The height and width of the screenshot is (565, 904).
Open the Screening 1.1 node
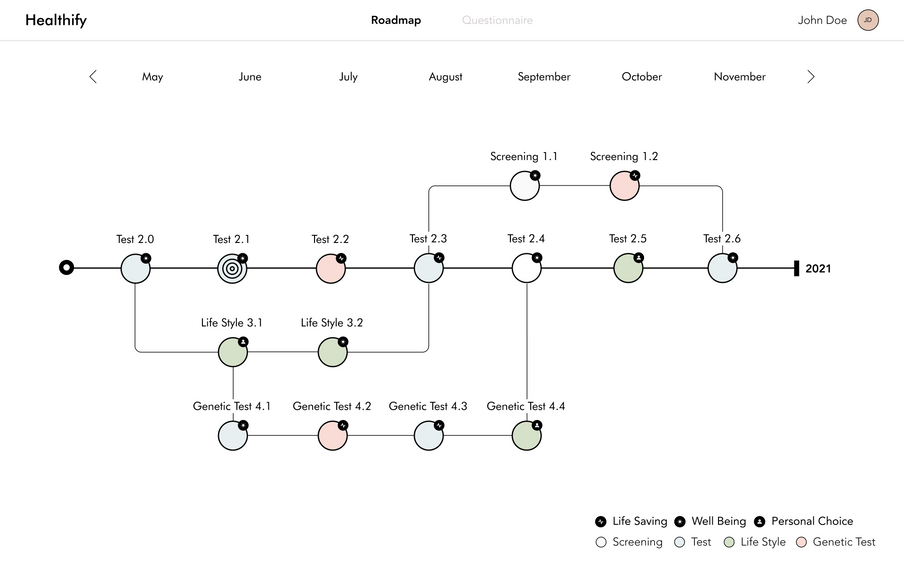525,185
